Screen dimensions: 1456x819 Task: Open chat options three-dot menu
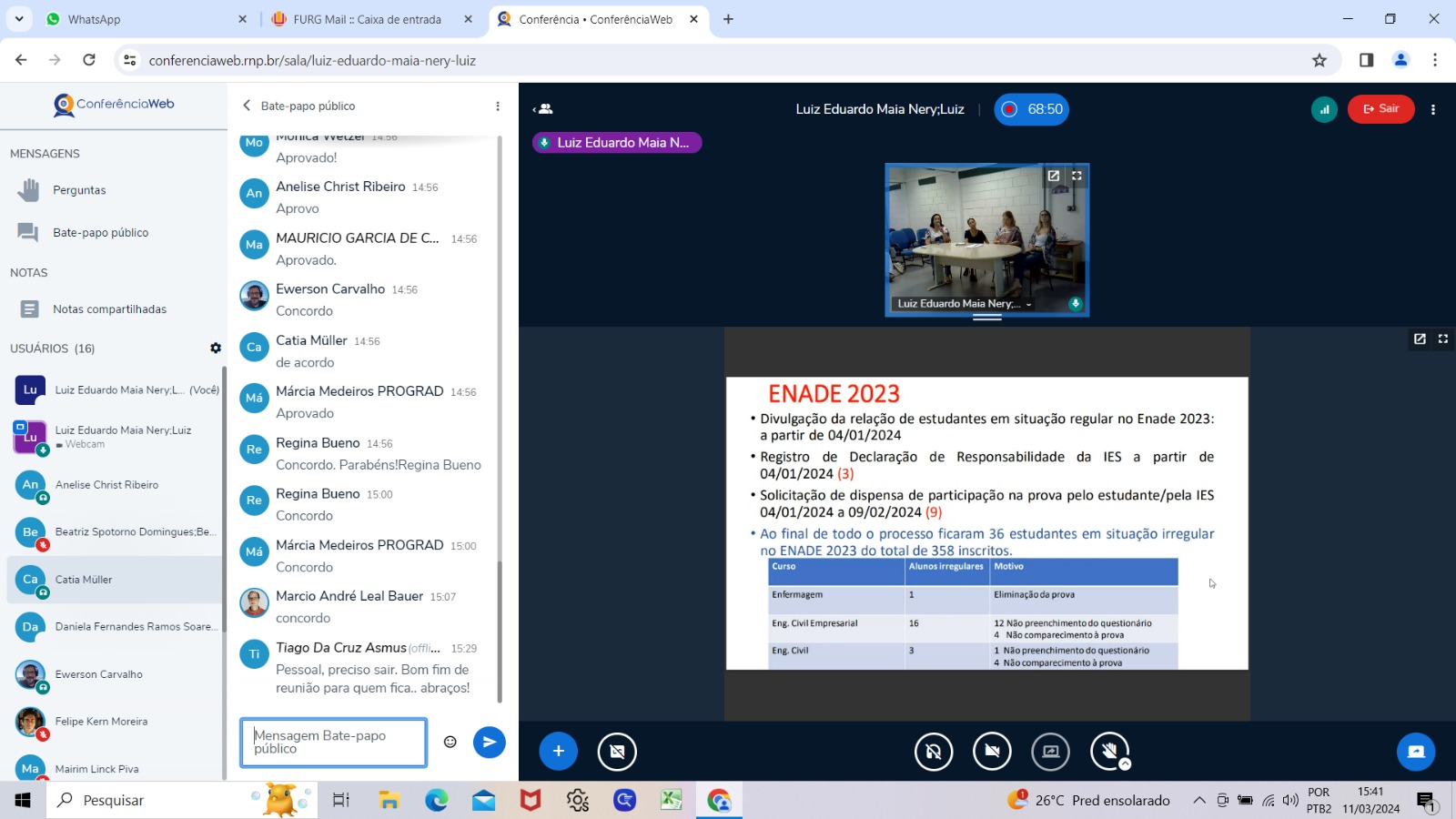pos(498,106)
